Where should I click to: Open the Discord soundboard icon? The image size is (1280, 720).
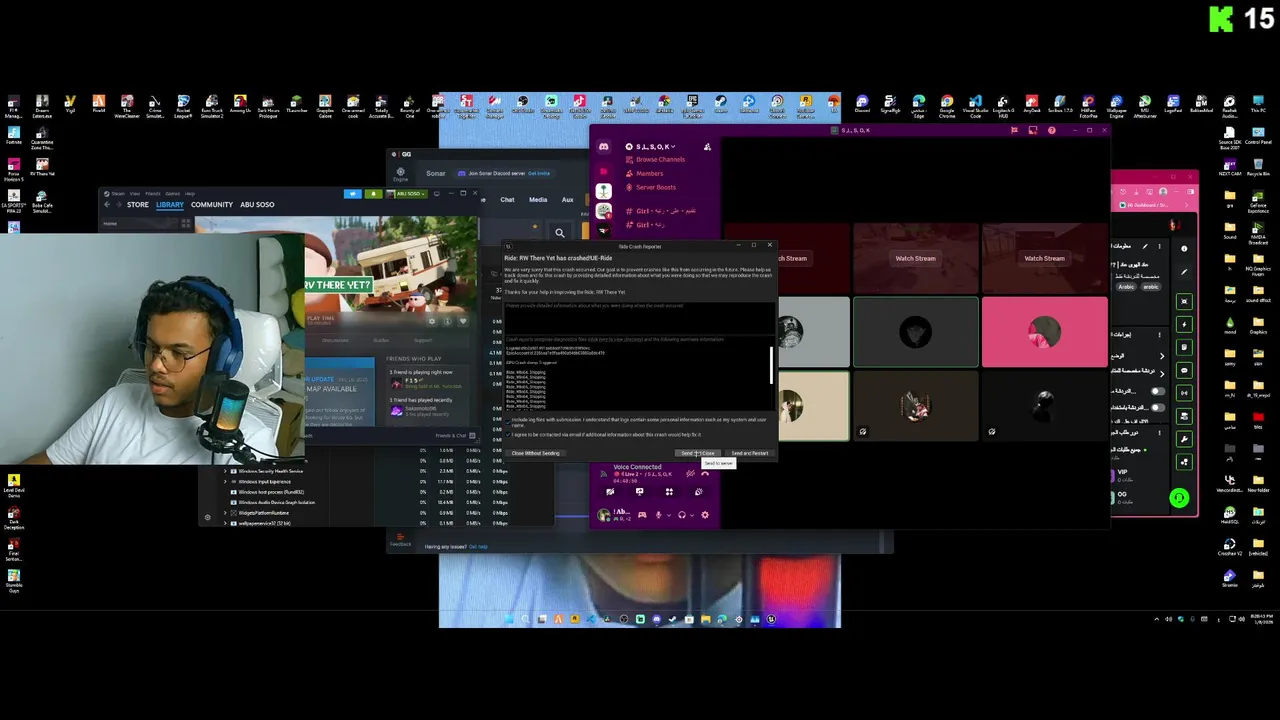[698, 492]
